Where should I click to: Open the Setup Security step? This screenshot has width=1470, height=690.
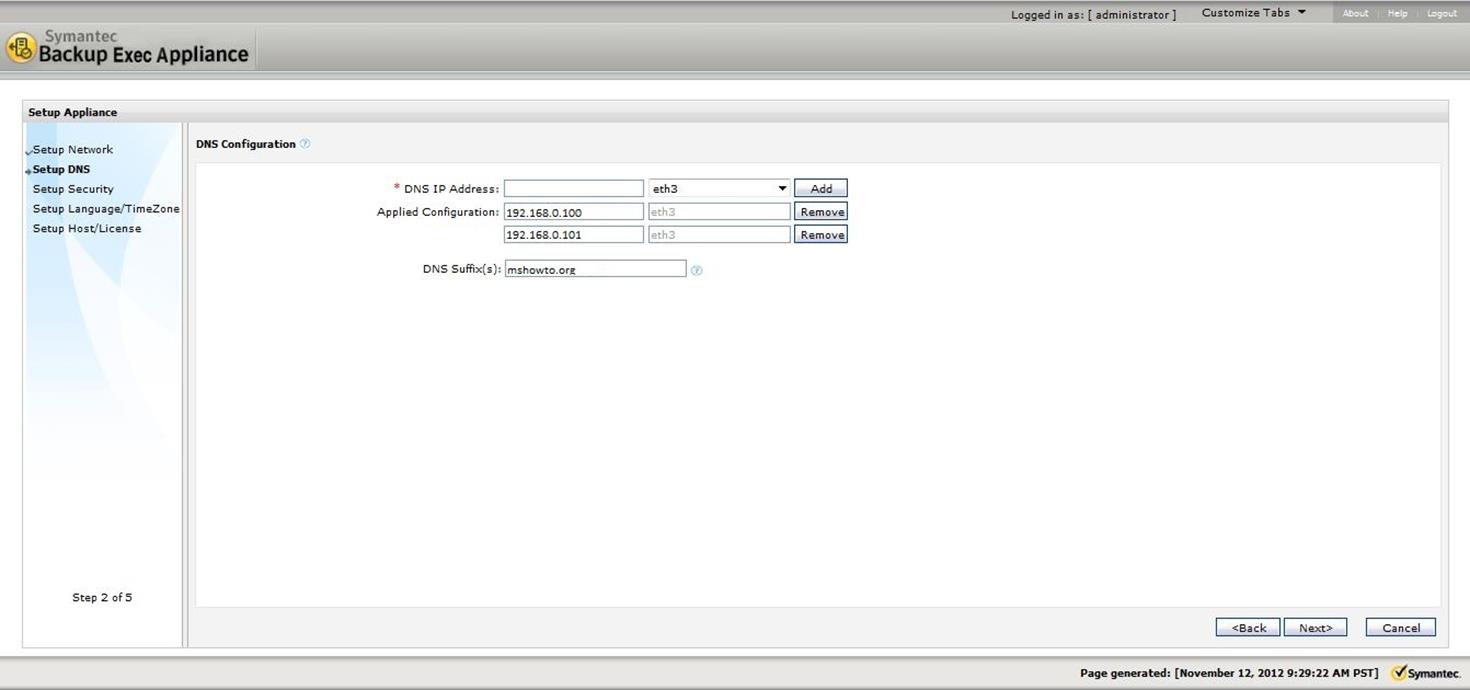73,189
